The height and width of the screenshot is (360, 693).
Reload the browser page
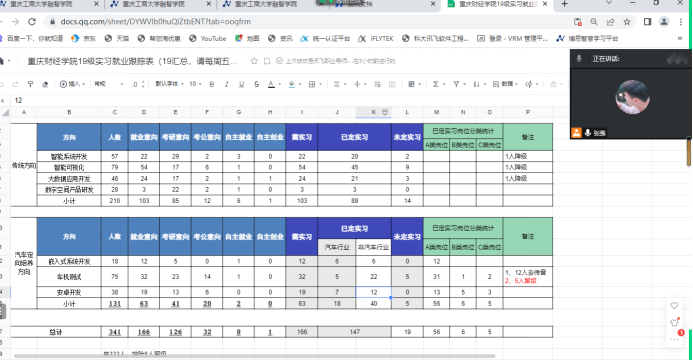pos(32,21)
